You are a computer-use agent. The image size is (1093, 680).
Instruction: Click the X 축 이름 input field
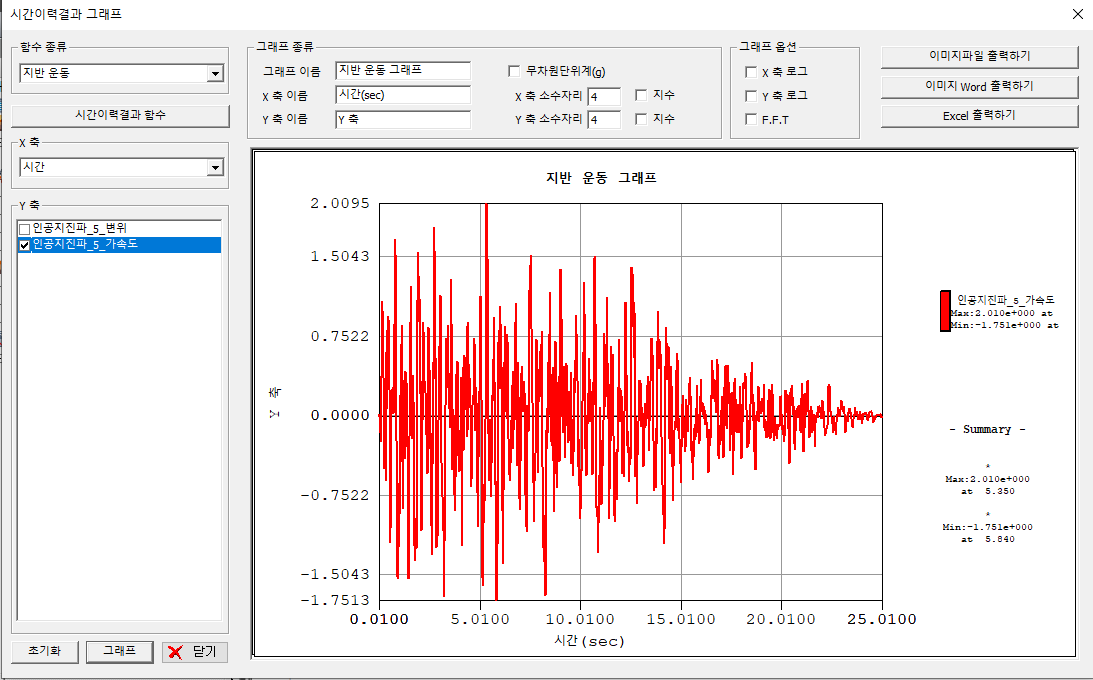pyautogui.click(x=403, y=95)
